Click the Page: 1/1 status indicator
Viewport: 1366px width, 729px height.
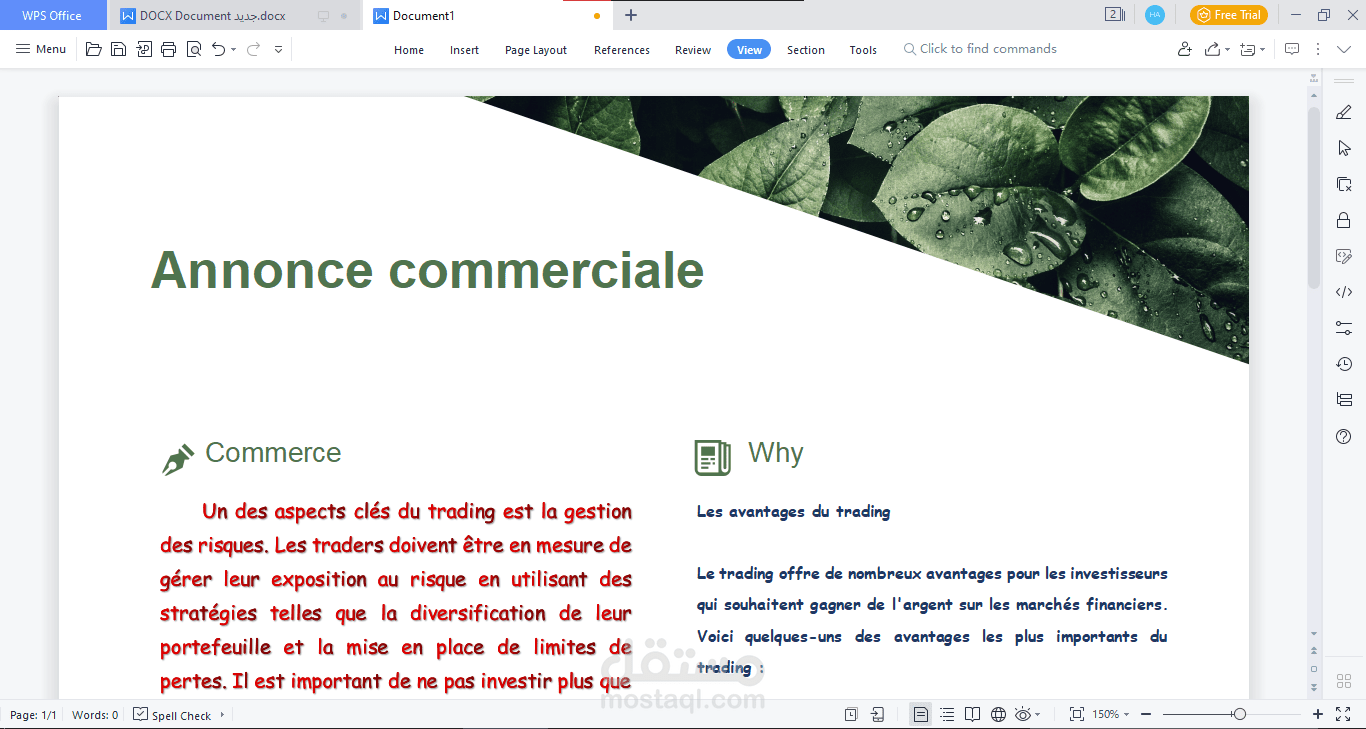(33, 715)
